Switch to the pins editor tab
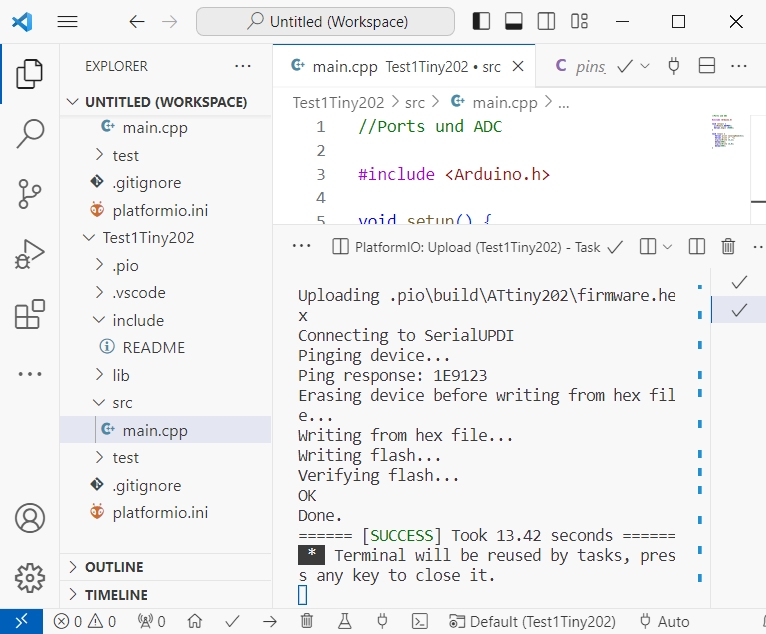The image size is (766, 634). [581, 66]
